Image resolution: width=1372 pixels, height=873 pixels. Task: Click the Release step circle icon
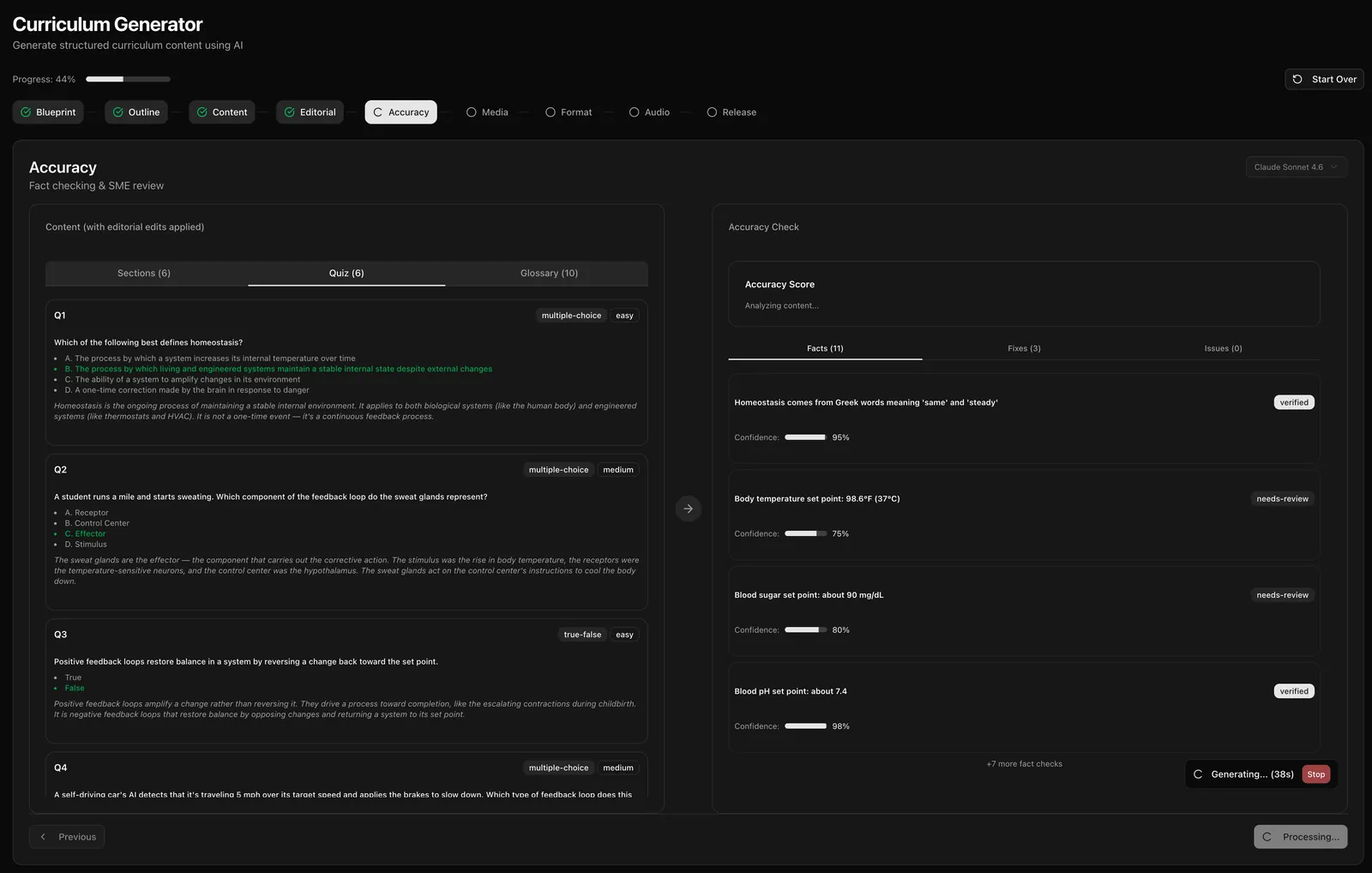(712, 112)
